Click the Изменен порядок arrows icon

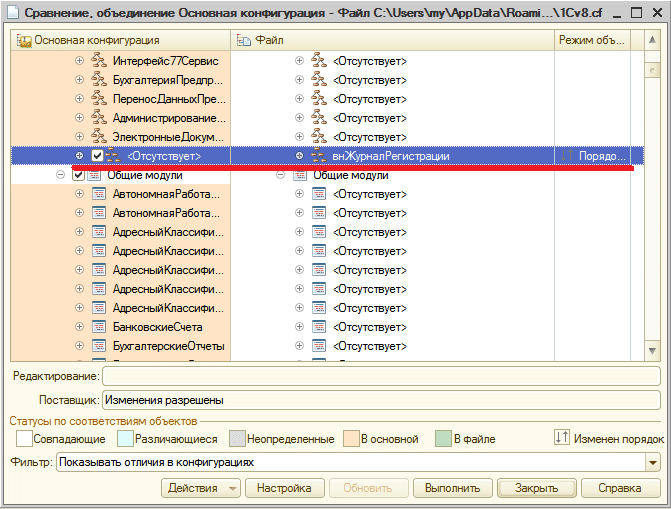[x=562, y=438]
